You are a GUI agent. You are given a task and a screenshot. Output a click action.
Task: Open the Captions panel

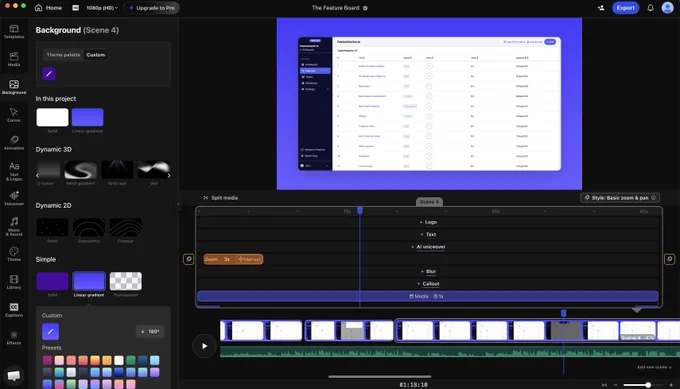(x=14, y=310)
